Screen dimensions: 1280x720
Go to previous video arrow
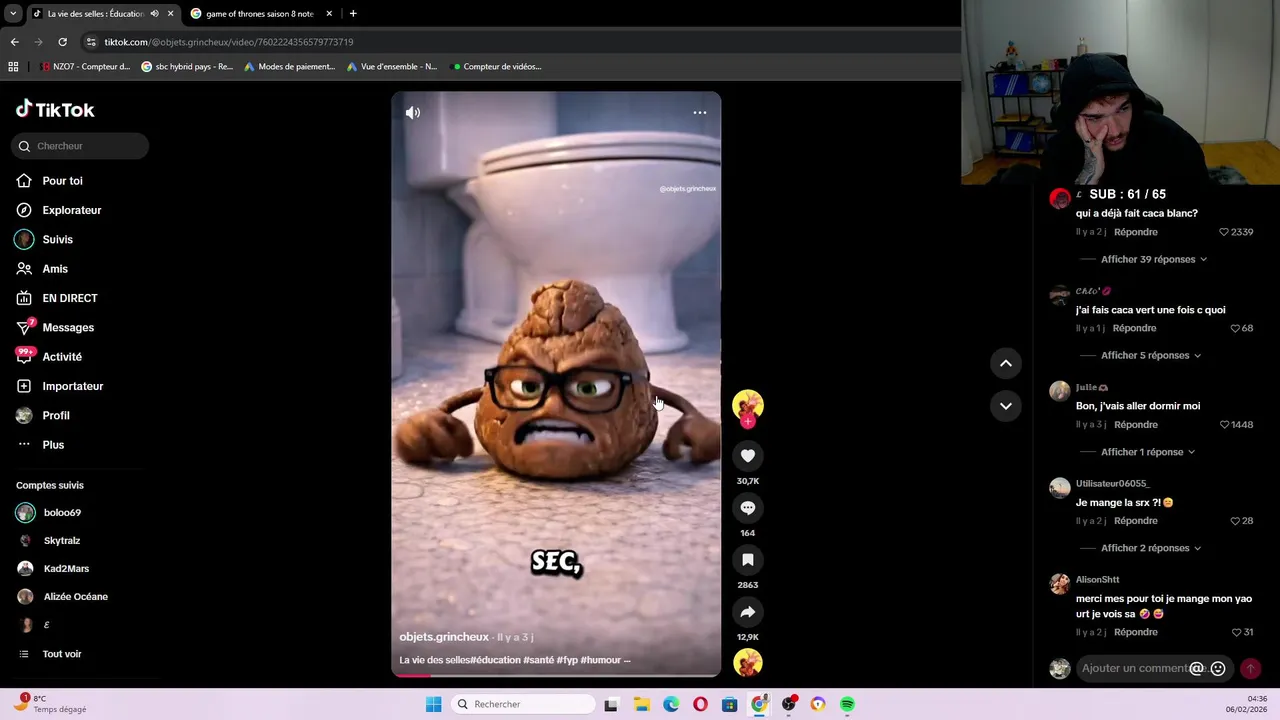[1006, 363]
